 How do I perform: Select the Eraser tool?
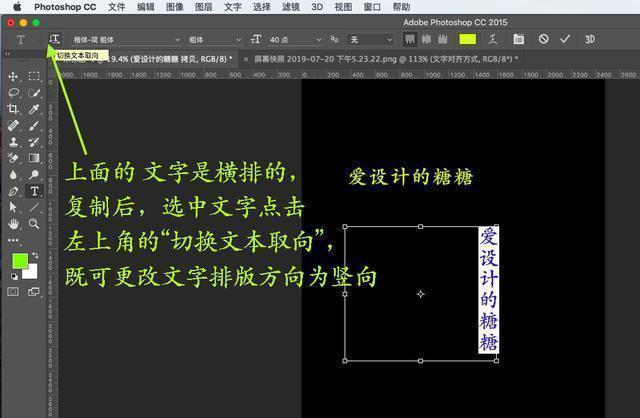[x=13, y=158]
